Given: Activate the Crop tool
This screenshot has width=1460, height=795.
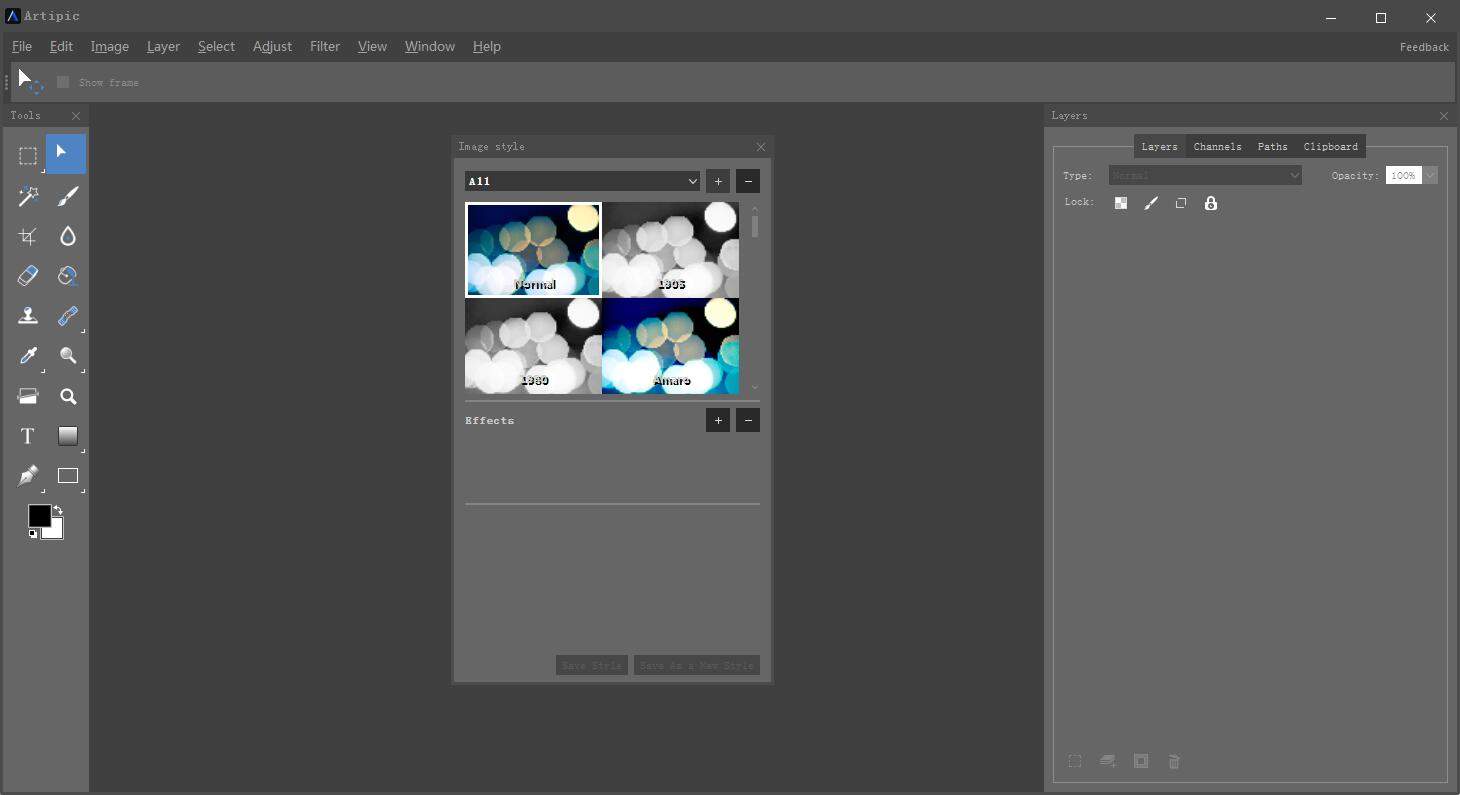Looking at the screenshot, I should tap(27, 236).
